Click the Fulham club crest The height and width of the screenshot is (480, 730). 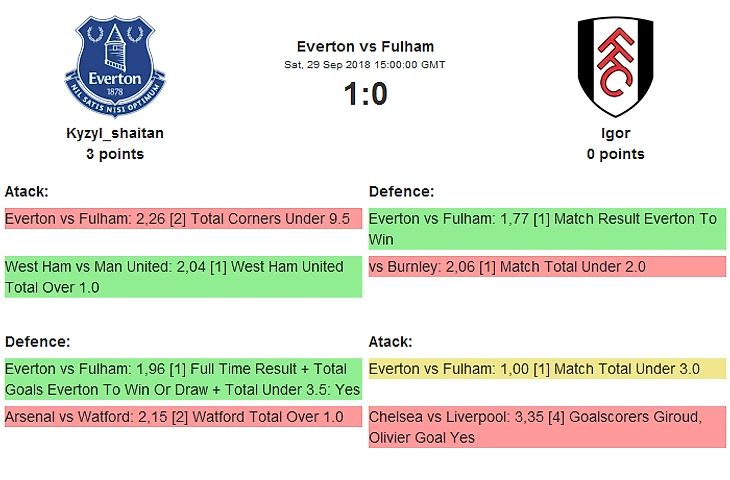(x=615, y=66)
